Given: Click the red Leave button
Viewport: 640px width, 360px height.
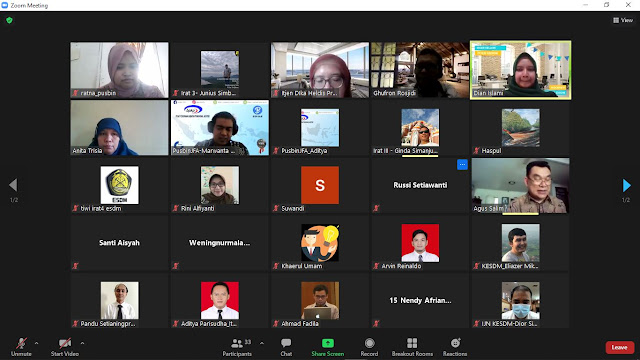Looking at the screenshot, I should point(620,347).
